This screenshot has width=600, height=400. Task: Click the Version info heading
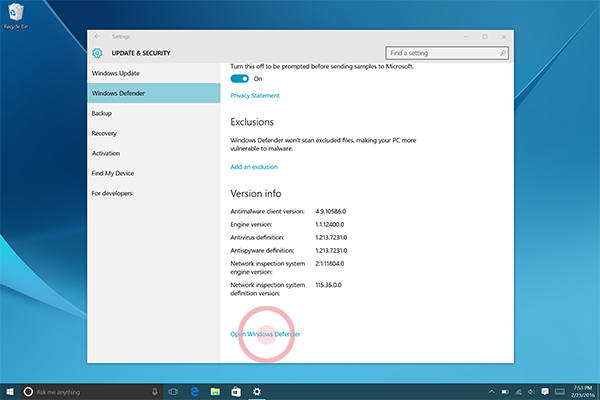pyautogui.click(x=256, y=193)
